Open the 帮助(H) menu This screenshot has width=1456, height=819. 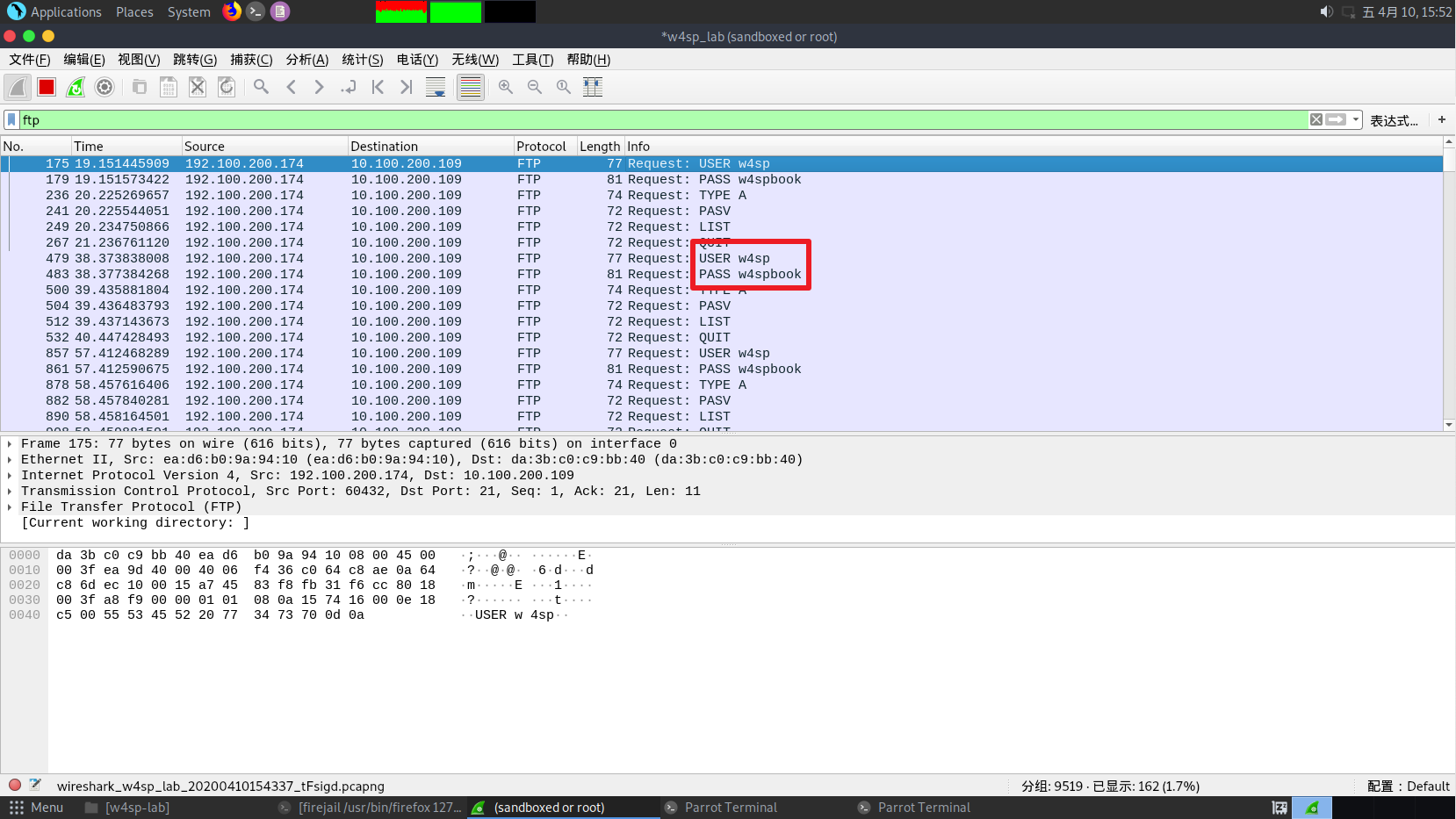click(588, 60)
